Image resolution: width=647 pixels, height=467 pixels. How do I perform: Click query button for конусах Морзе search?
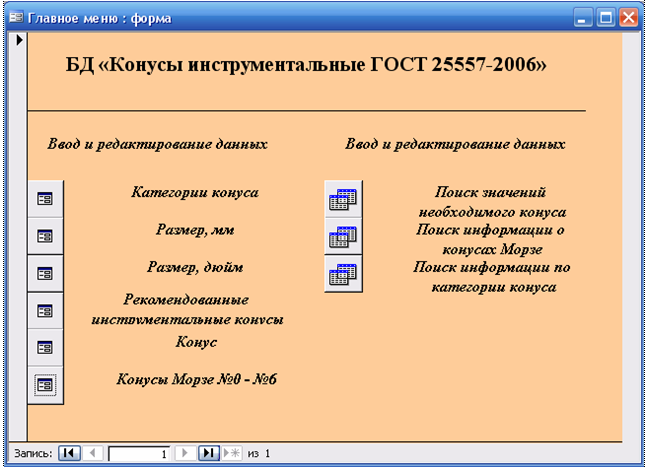pos(342,237)
